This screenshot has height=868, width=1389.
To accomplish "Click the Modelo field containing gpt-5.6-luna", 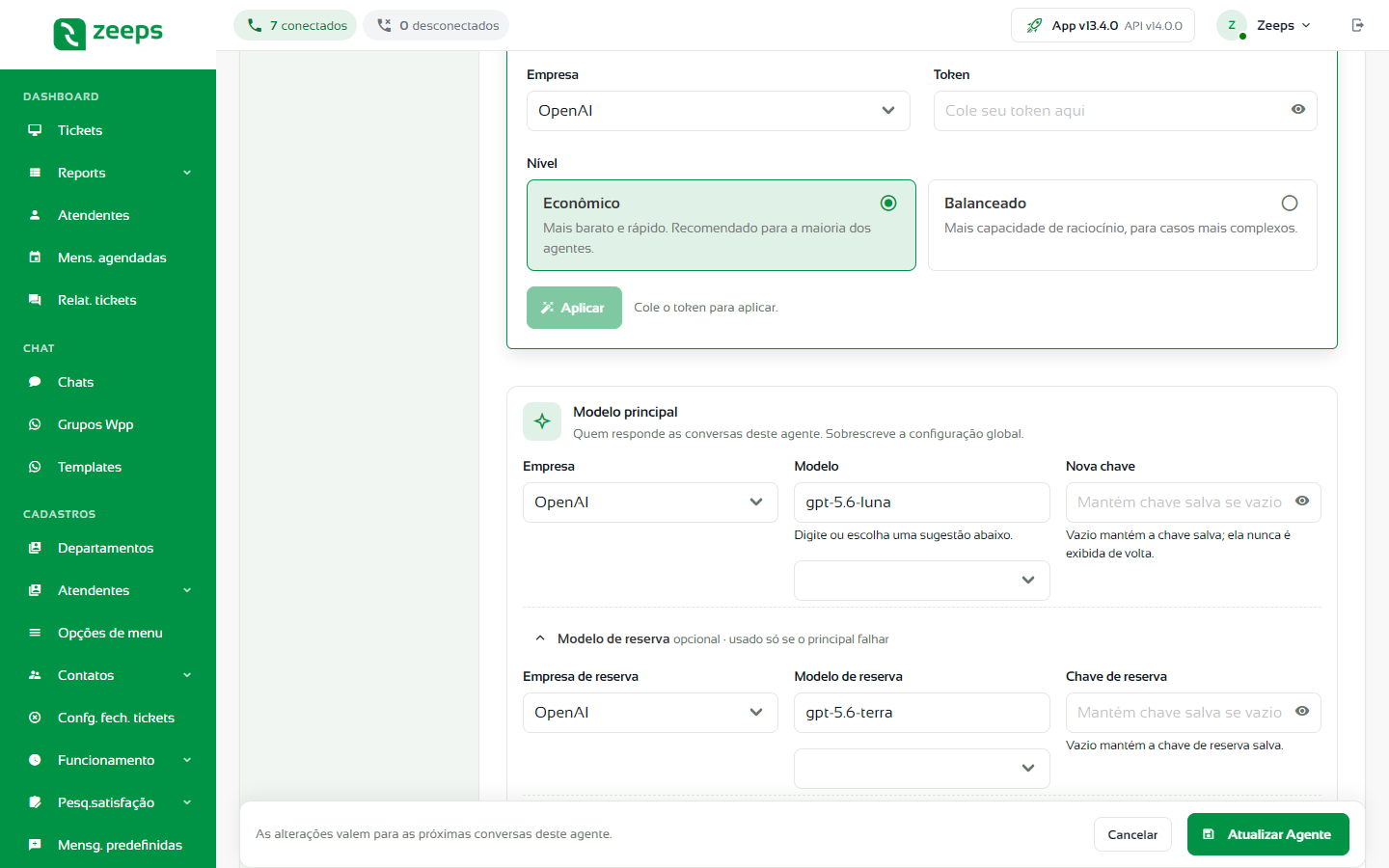I will coord(922,502).
